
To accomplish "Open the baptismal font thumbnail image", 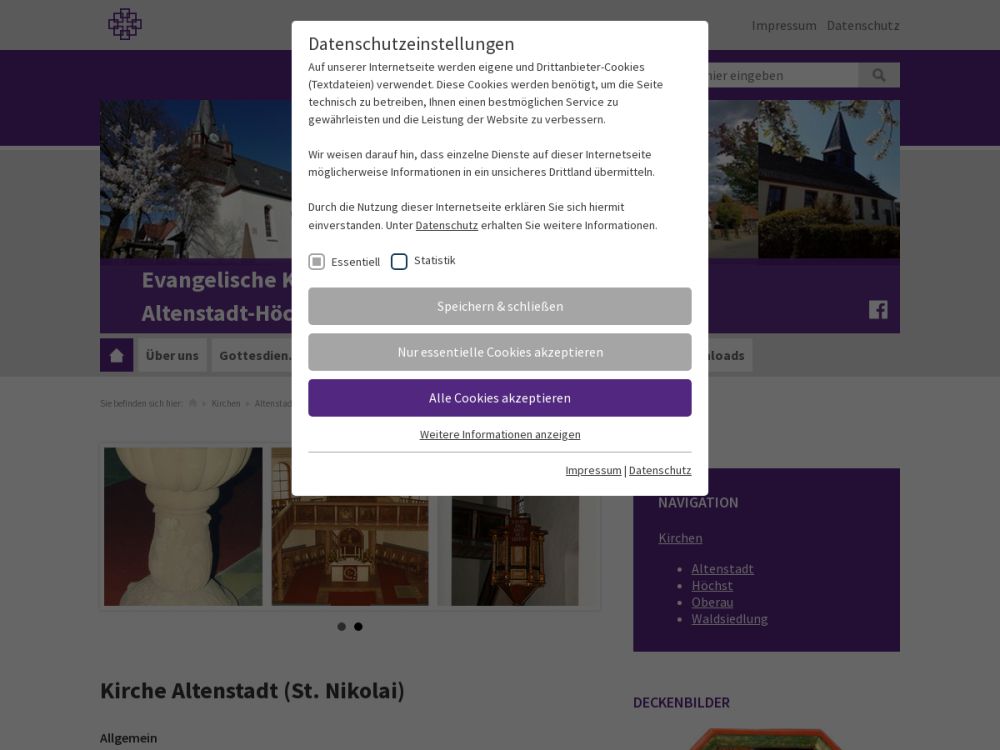I will click(x=183, y=526).
